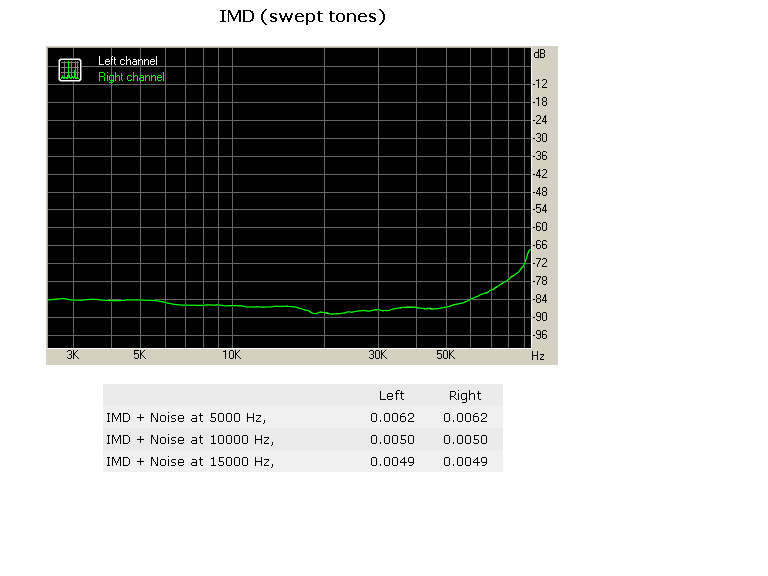This screenshot has height=576, width=768.
Task: Click the -66 dB scale label
Action: click(x=540, y=245)
